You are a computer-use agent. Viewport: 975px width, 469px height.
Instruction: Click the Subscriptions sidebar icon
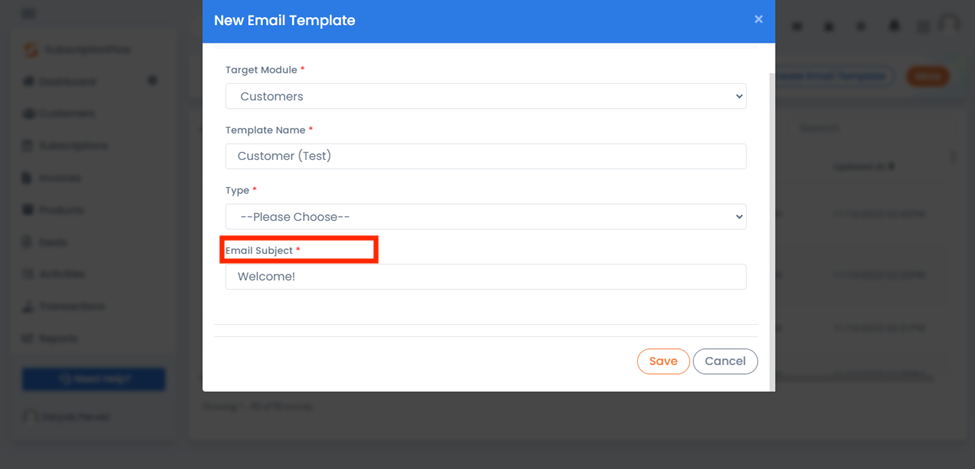click(27, 146)
